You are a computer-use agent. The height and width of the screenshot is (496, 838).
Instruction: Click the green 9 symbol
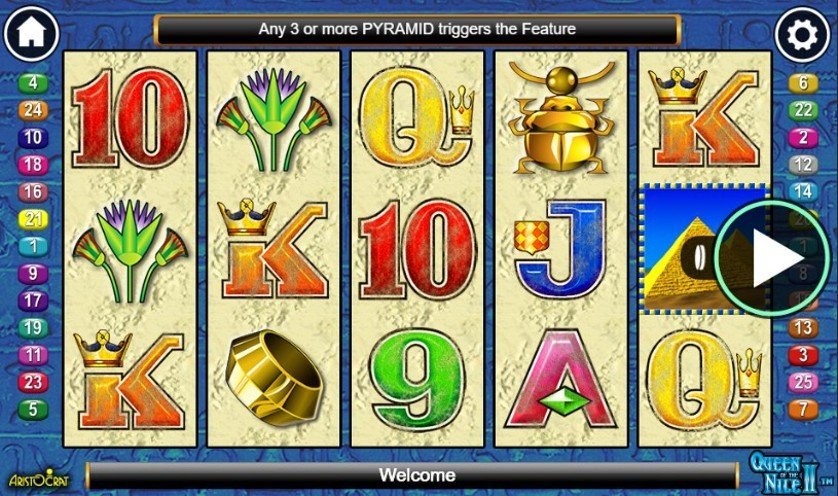(x=417, y=379)
